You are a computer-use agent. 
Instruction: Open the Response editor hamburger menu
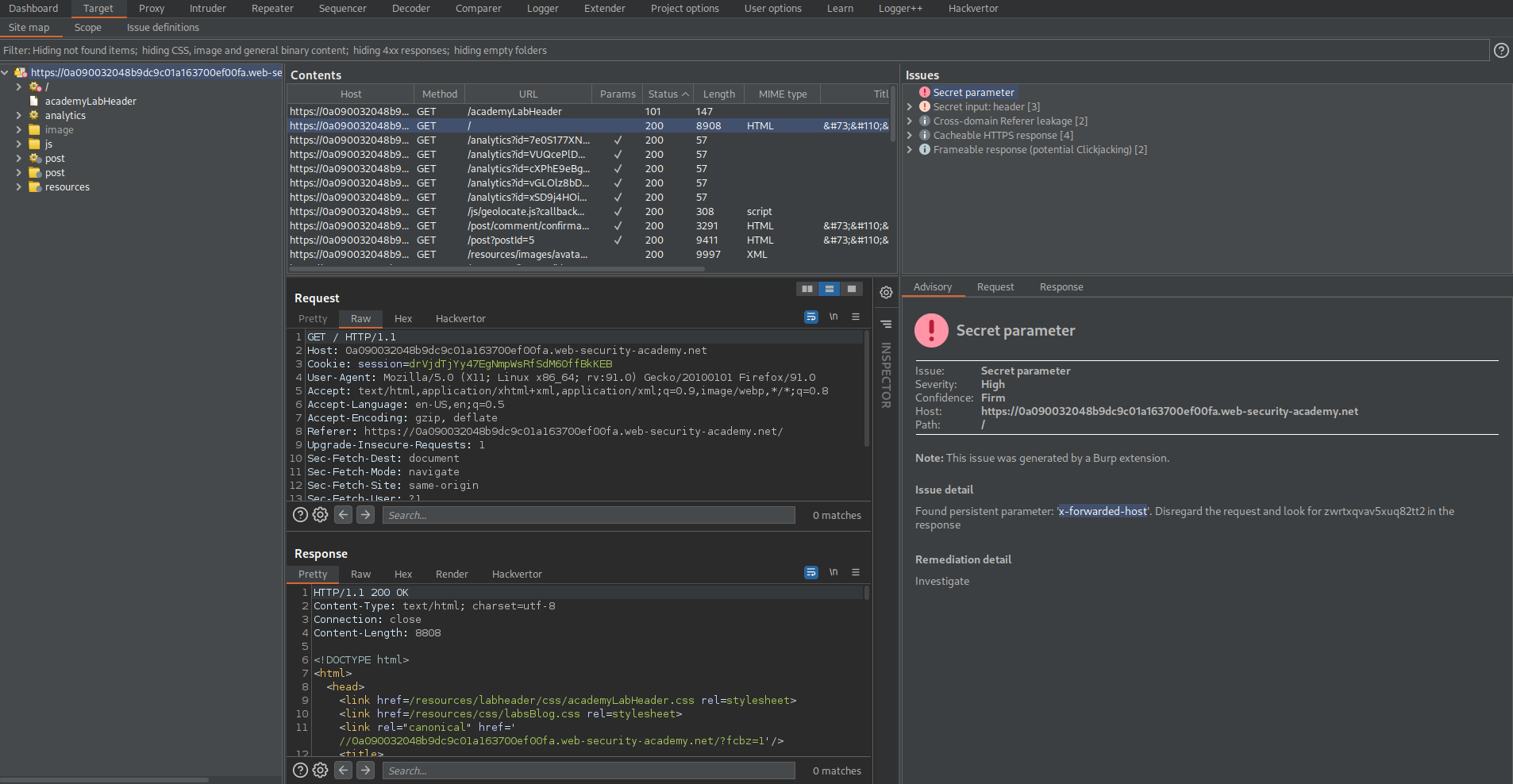point(856,572)
